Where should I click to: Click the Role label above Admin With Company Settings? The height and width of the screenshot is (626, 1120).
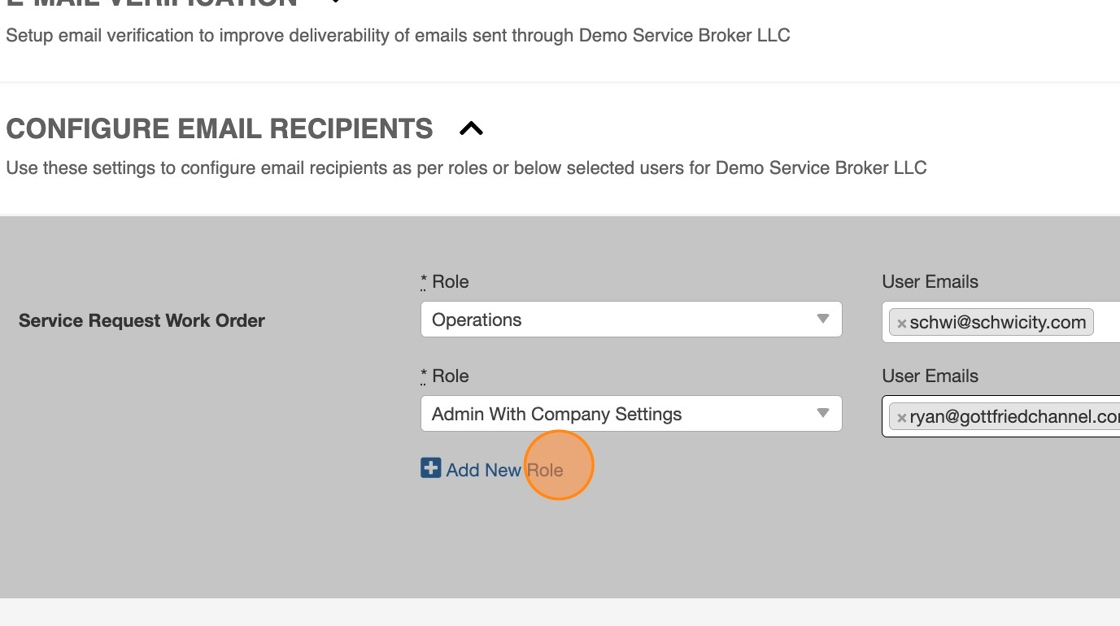449,376
